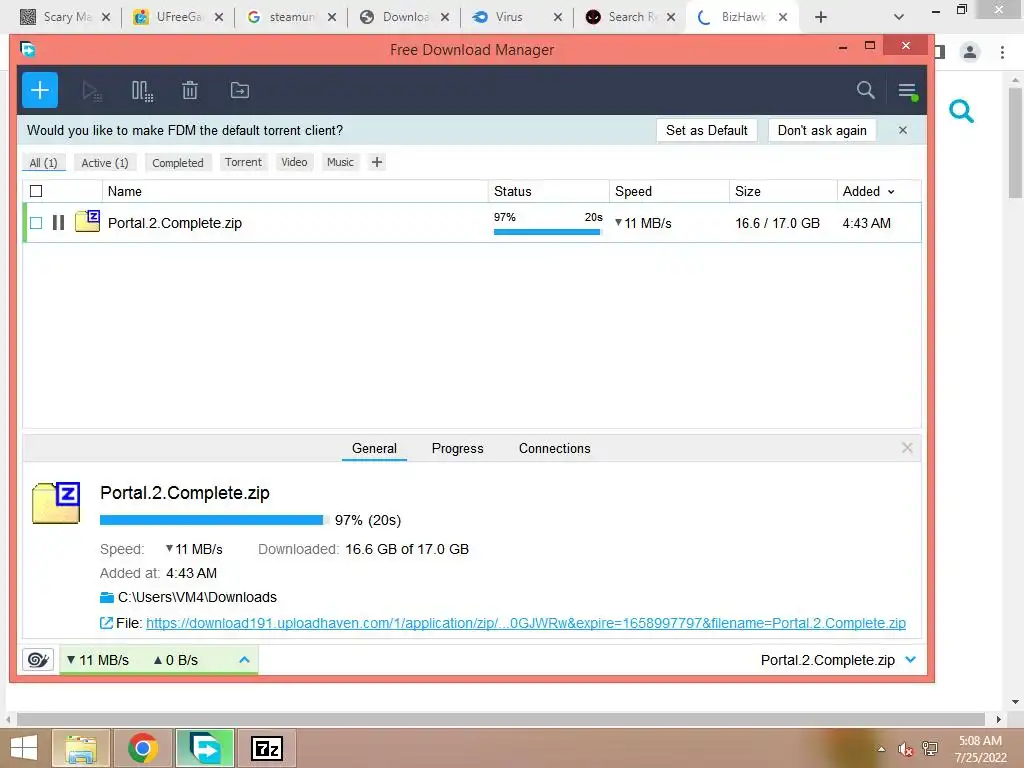
Task: Open the FDM hamburger main menu
Action: [907, 91]
